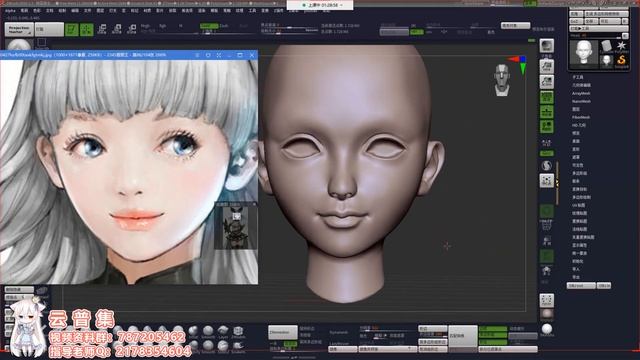640x360 pixels.
Task: Click the Zoom canvas icon on right shelf
Action: [x=547, y=82]
